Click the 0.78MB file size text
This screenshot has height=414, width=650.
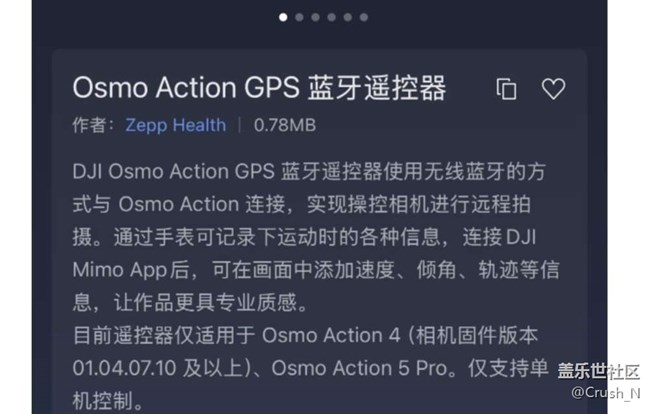click(285, 125)
